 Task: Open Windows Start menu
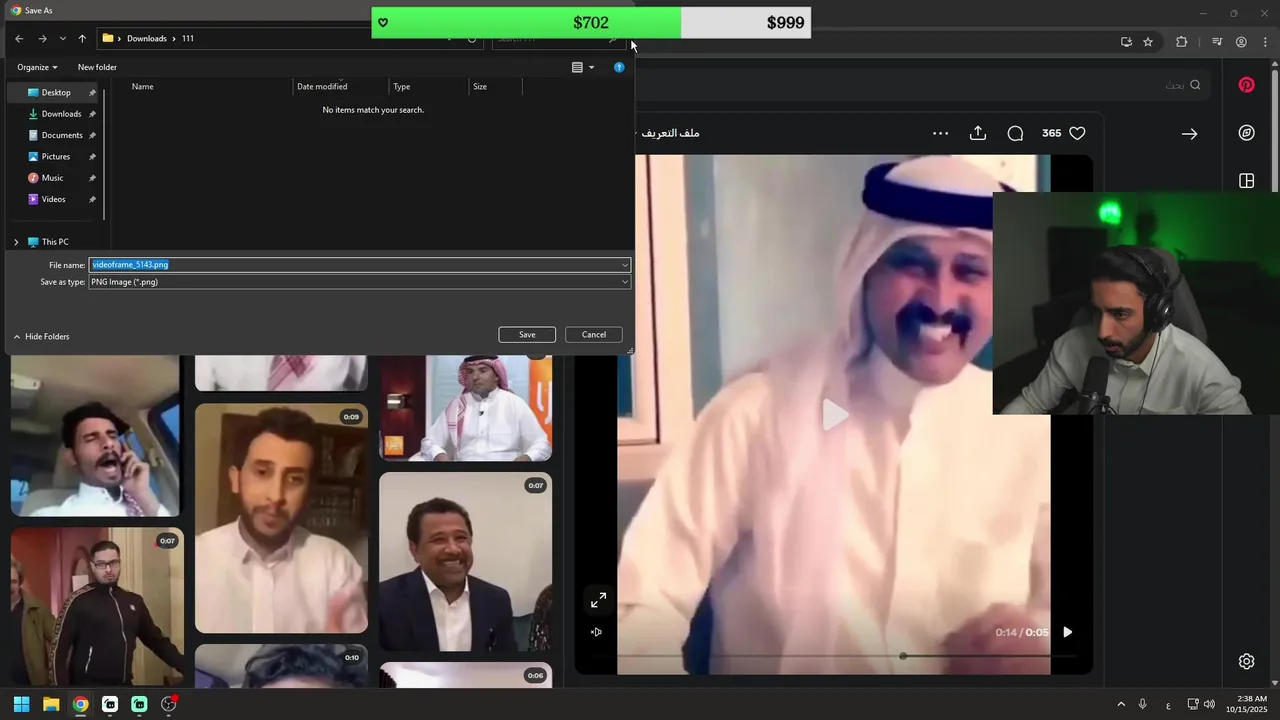21,704
